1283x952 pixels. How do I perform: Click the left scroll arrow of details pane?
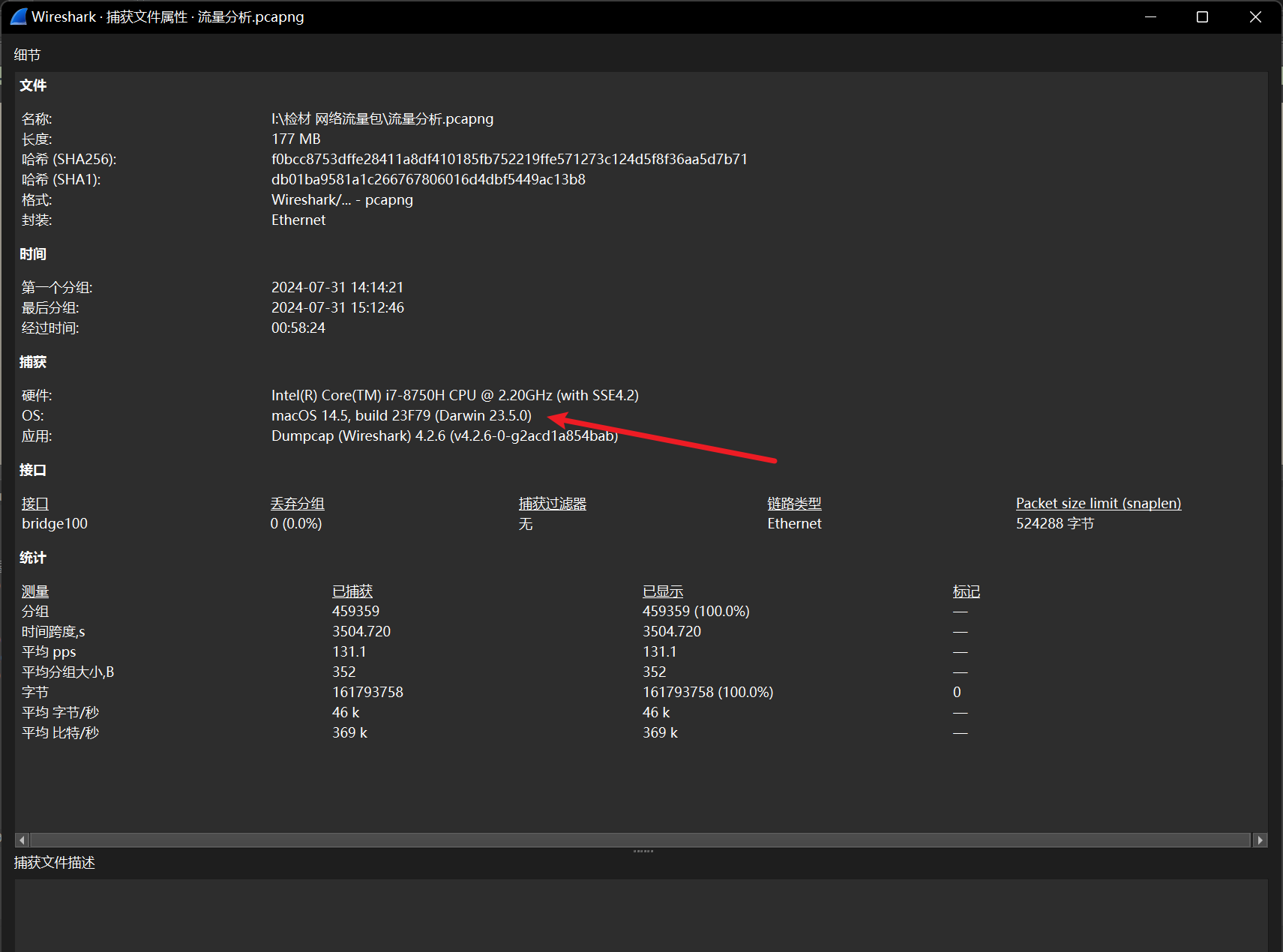point(22,840)
